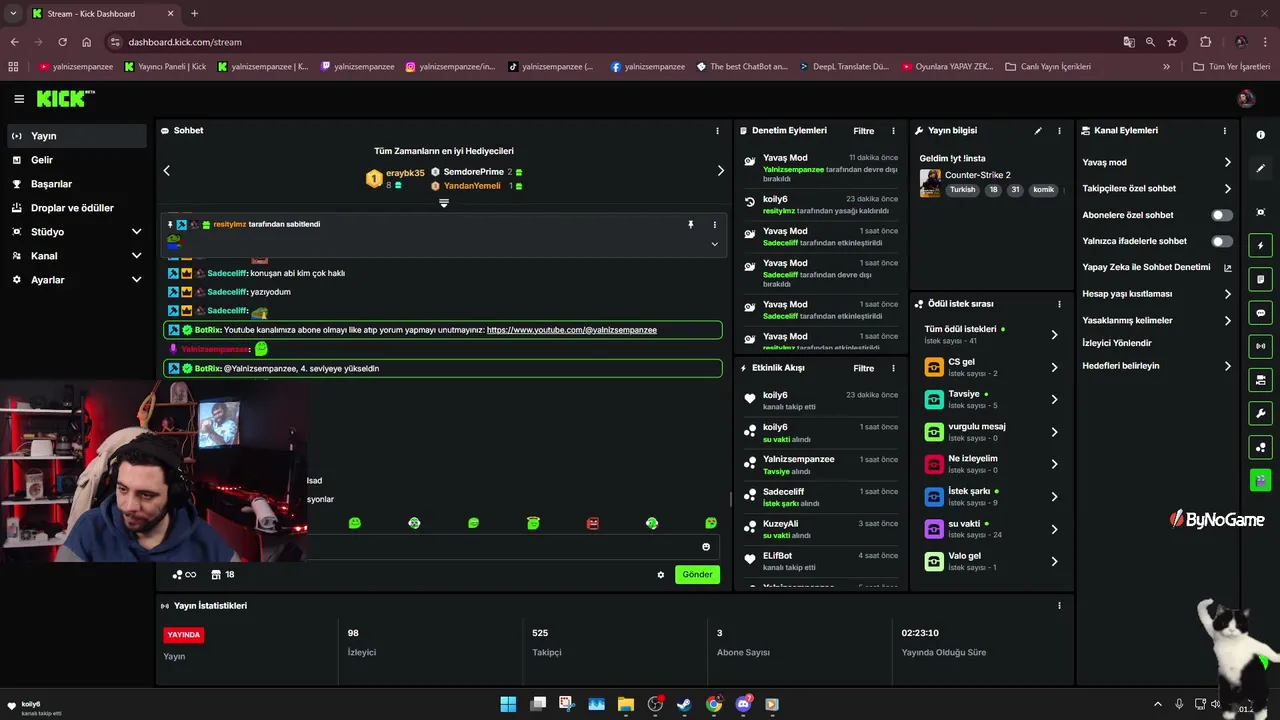Click the pencil icon in right rail

[1260, 168]
